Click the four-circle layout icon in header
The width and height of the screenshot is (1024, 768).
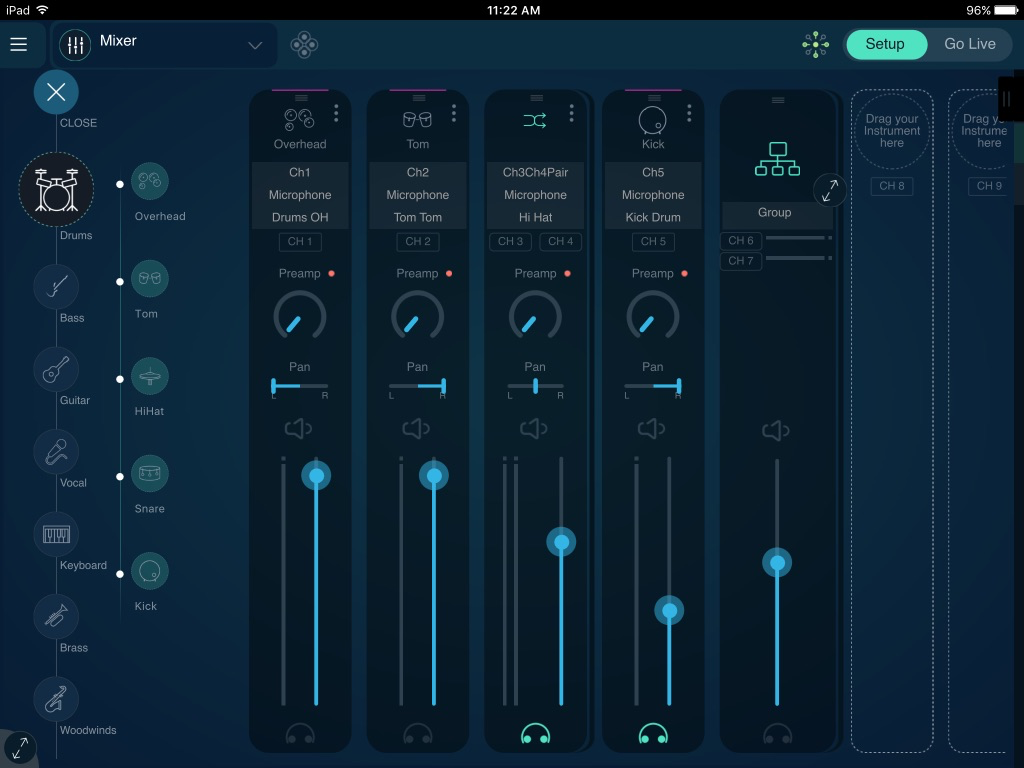tap(304, 45)
